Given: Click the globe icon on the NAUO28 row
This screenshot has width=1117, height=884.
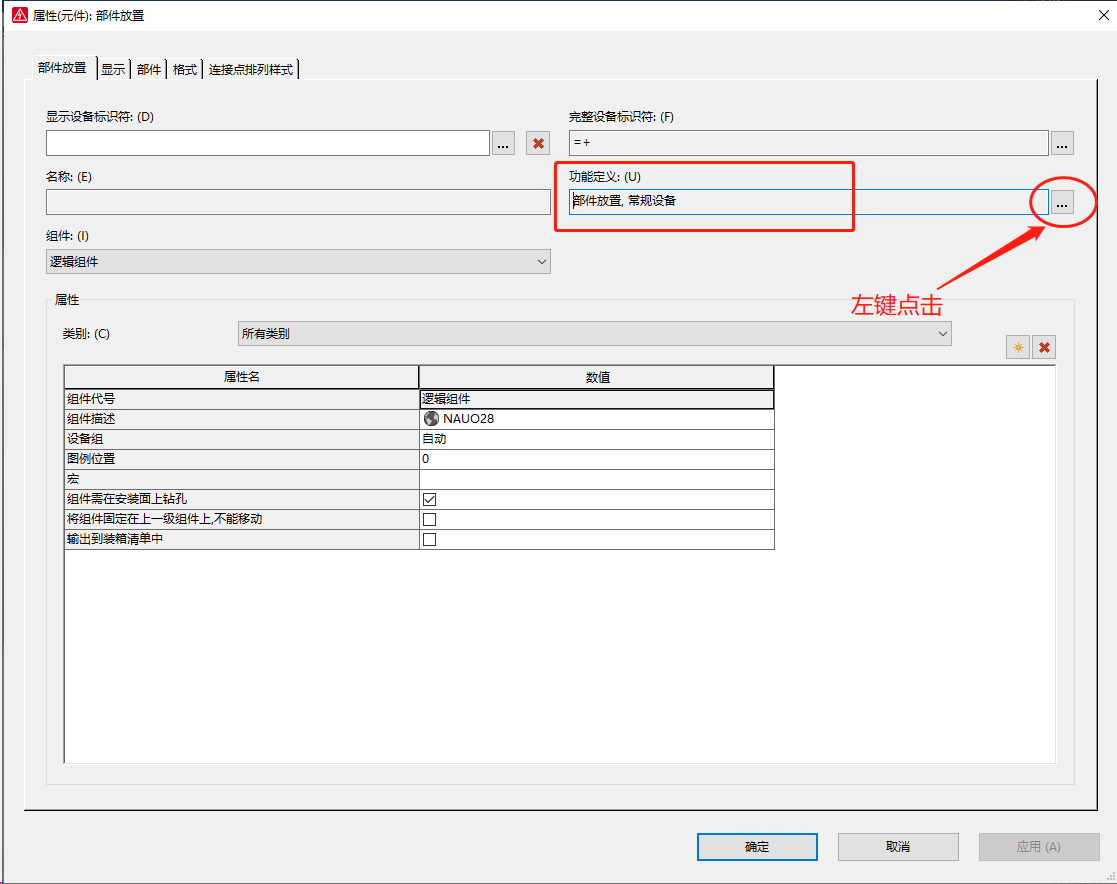Looking at the screenshot, I should [431, 418].
